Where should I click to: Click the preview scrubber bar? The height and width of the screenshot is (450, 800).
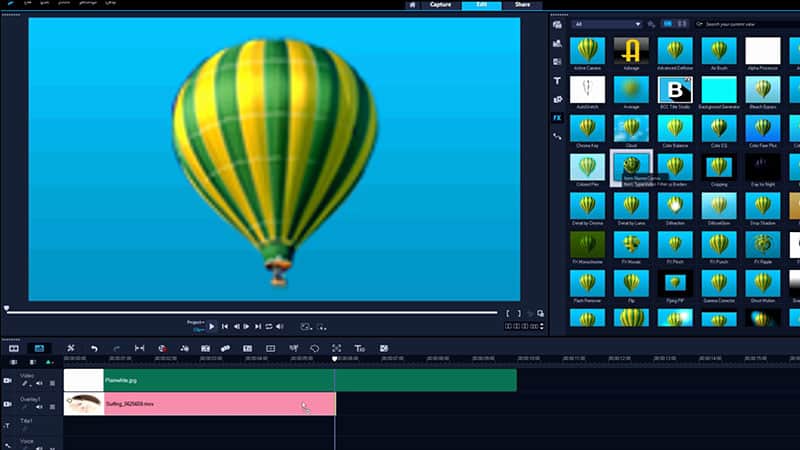(x=252, y=312)
